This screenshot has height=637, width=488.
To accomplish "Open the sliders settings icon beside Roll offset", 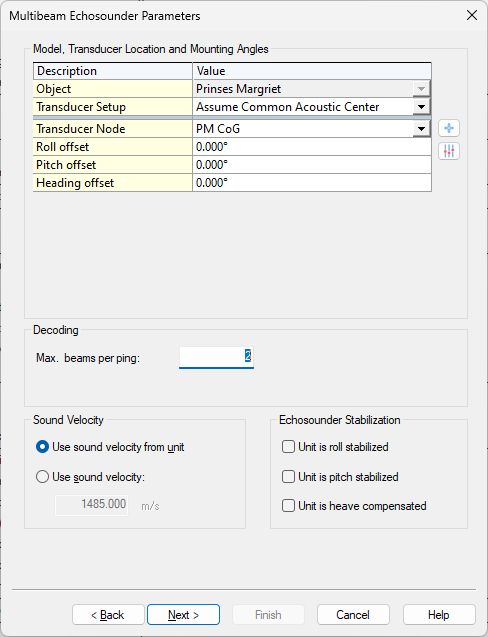I will (449, 152).
